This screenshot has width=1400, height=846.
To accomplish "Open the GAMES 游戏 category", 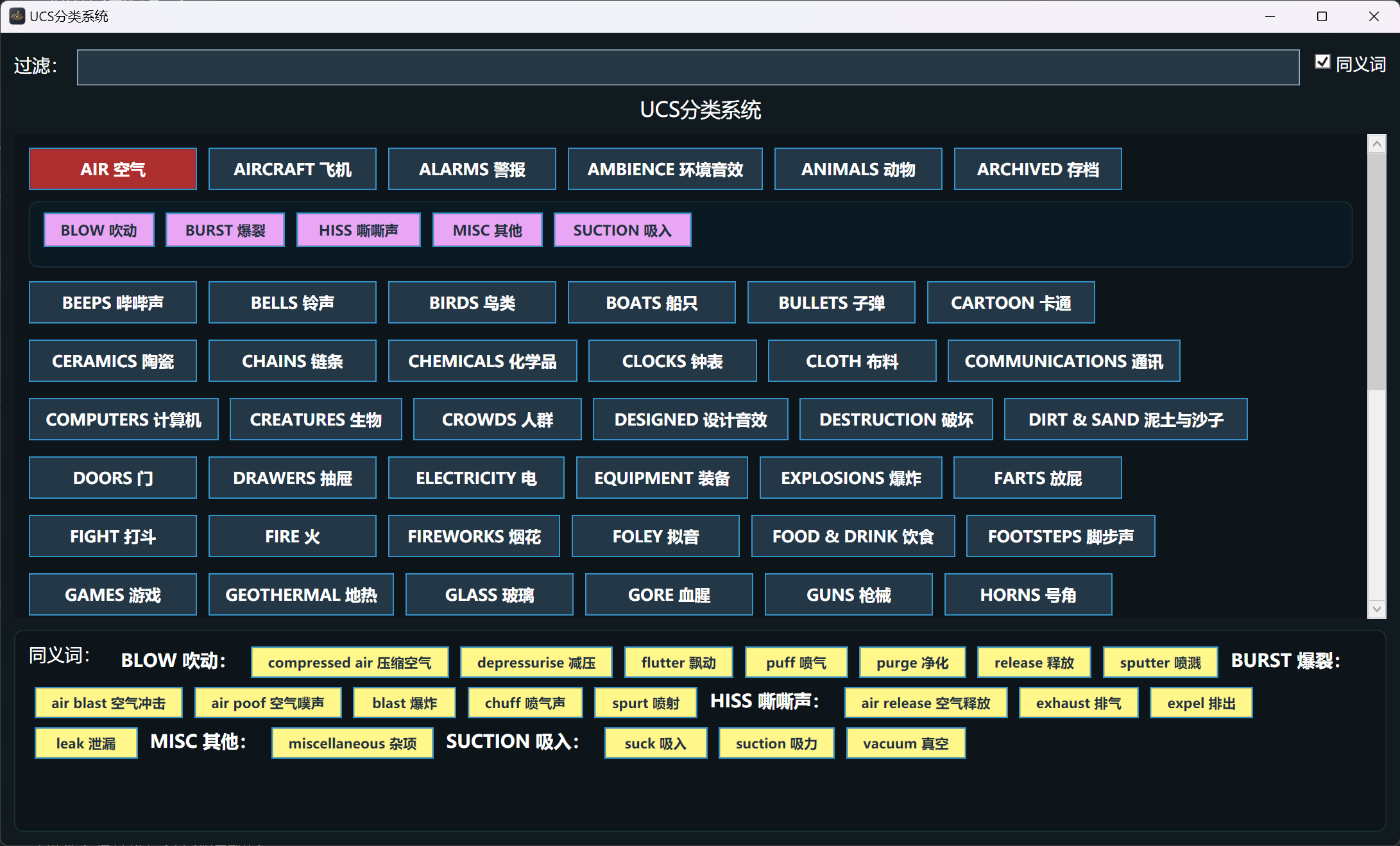I will [x=113, y=594].
